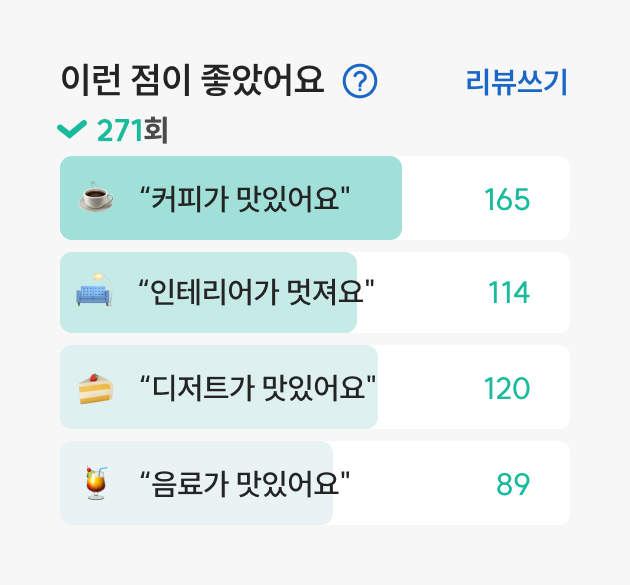Click the coffee cup emoji icon

click(x=96, y=196)
